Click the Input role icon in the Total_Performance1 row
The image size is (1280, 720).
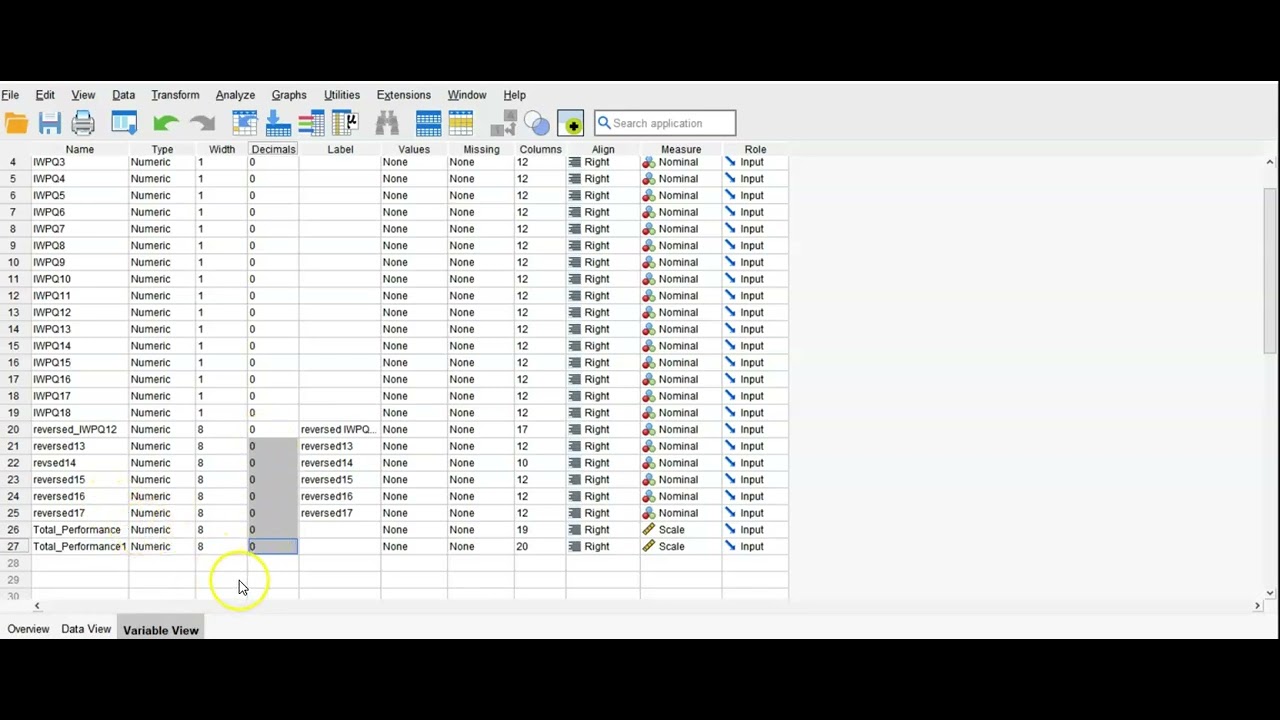[x=730, y=546]
